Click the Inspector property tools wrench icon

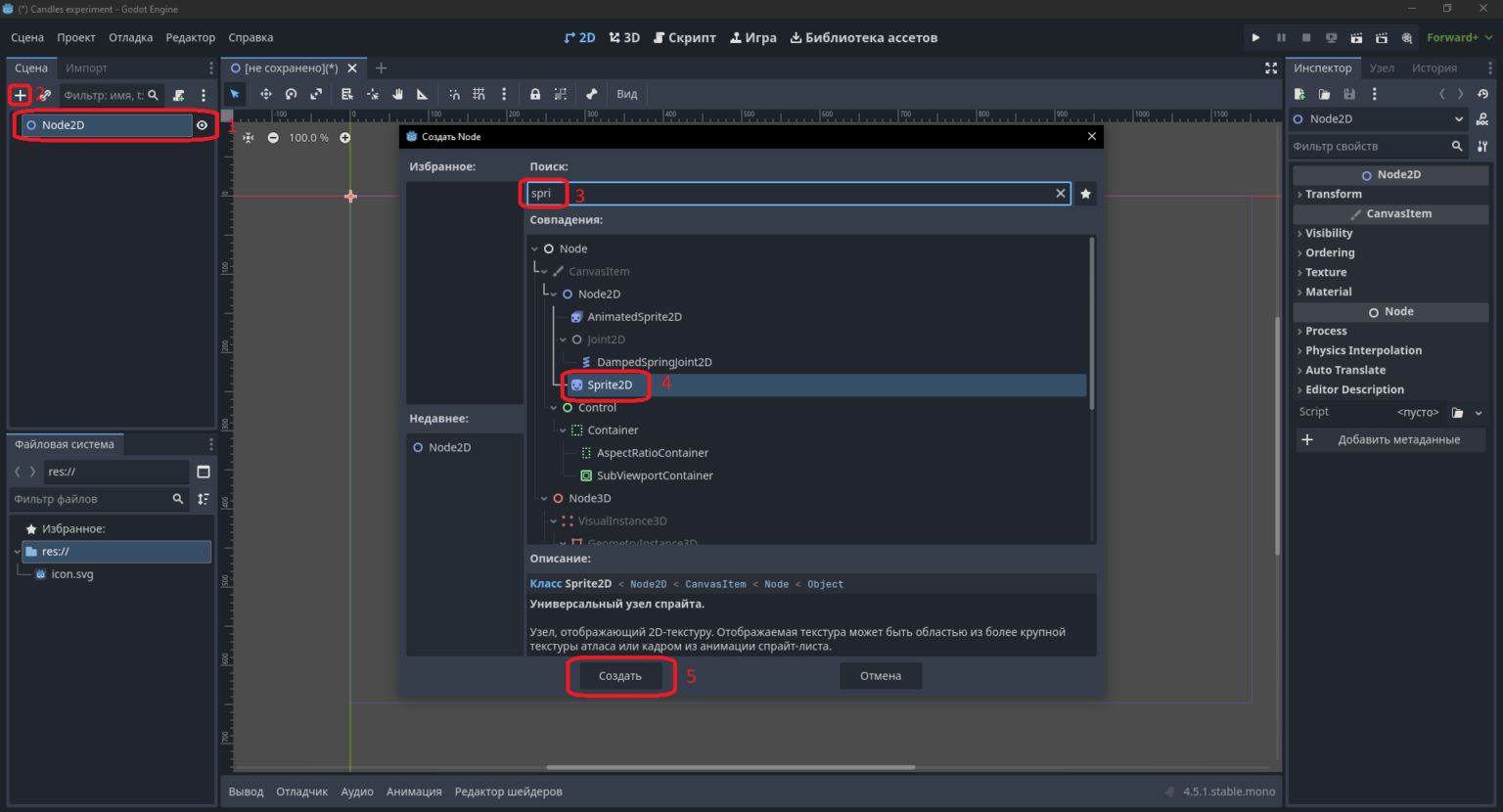pyautogui.click(x=1482, y=146)
